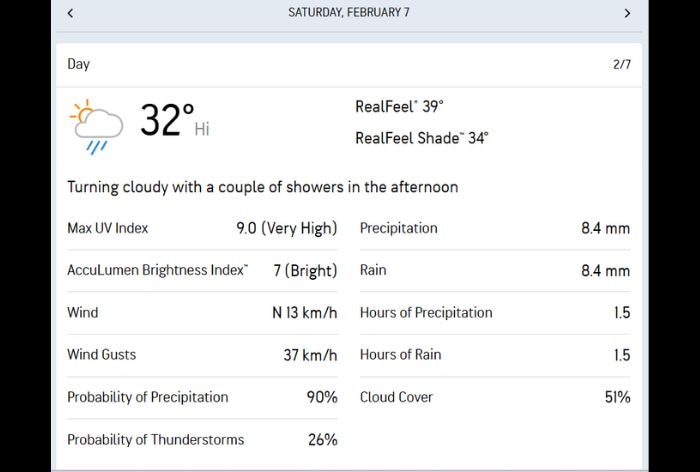Click the weather summary phrase text
The height and width of the screenshot is (472, 700).
click(262, 187)
